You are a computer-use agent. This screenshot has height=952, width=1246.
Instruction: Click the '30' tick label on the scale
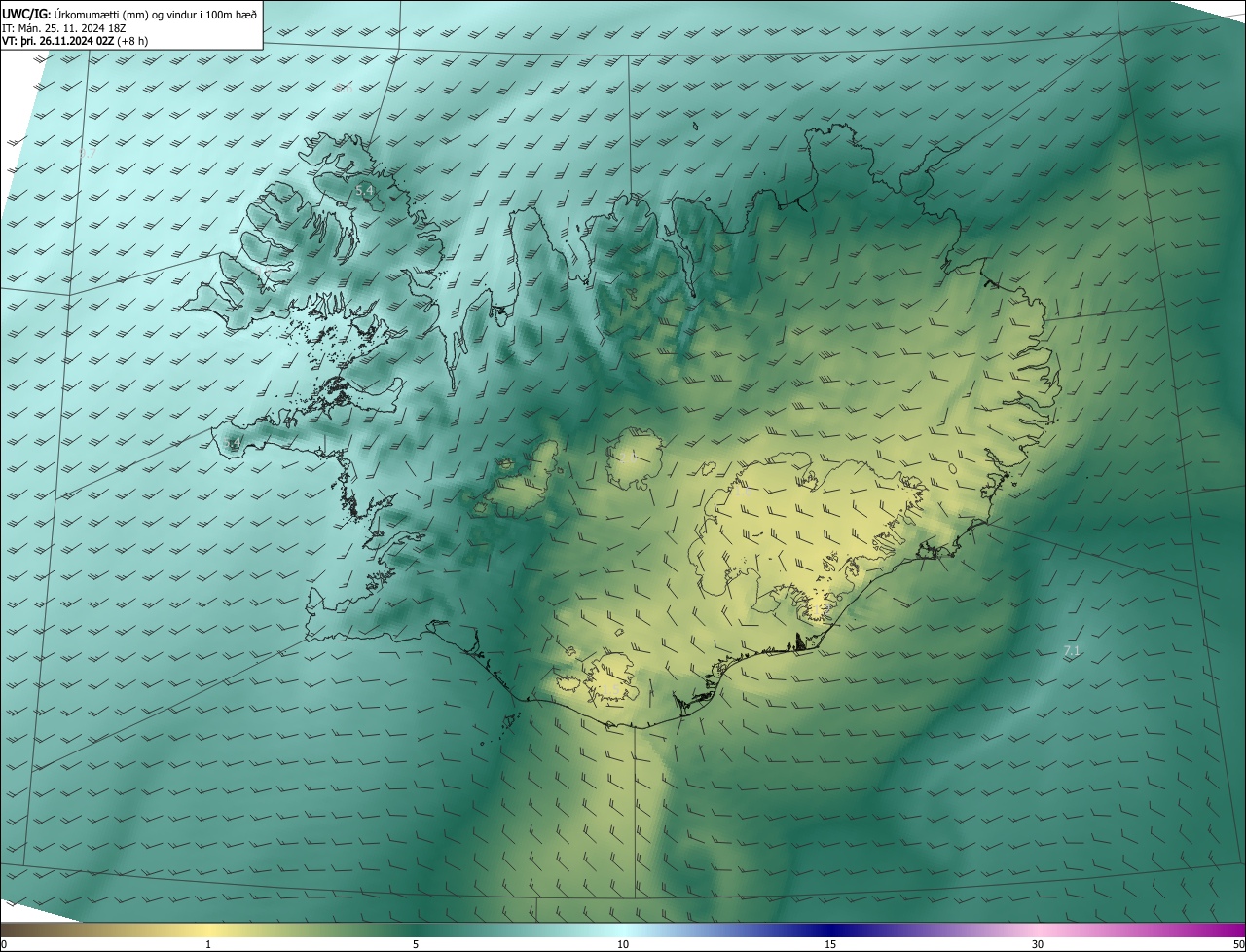[x=1038, y=944]
